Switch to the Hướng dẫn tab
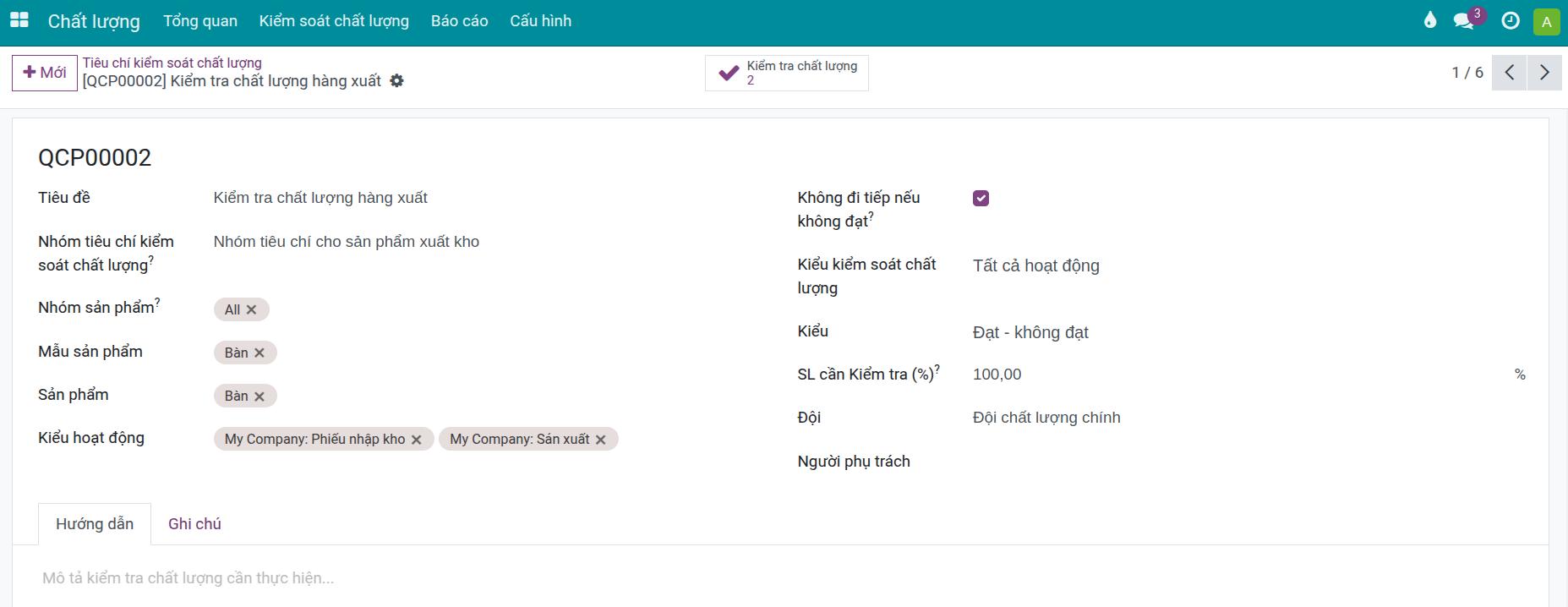This screenshot has width=1568, height=607. (x=95, y=524)
